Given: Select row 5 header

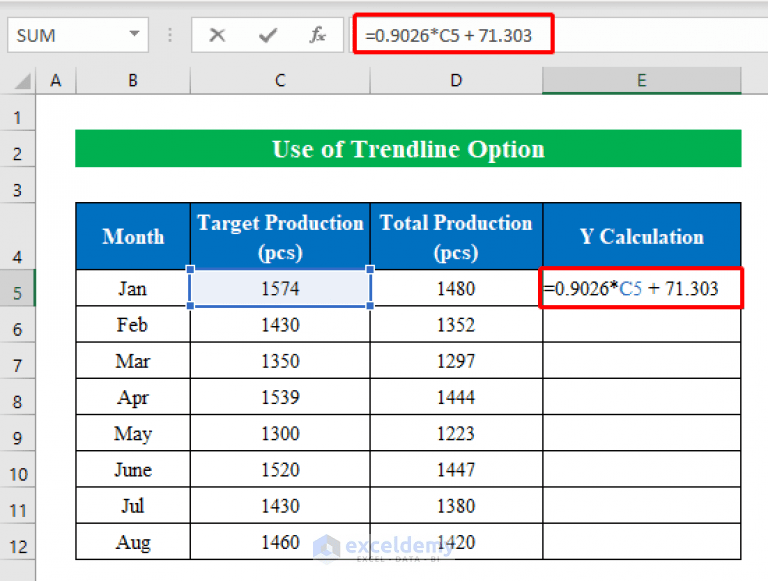Looking at the screenshot, I should coord(18,293).
